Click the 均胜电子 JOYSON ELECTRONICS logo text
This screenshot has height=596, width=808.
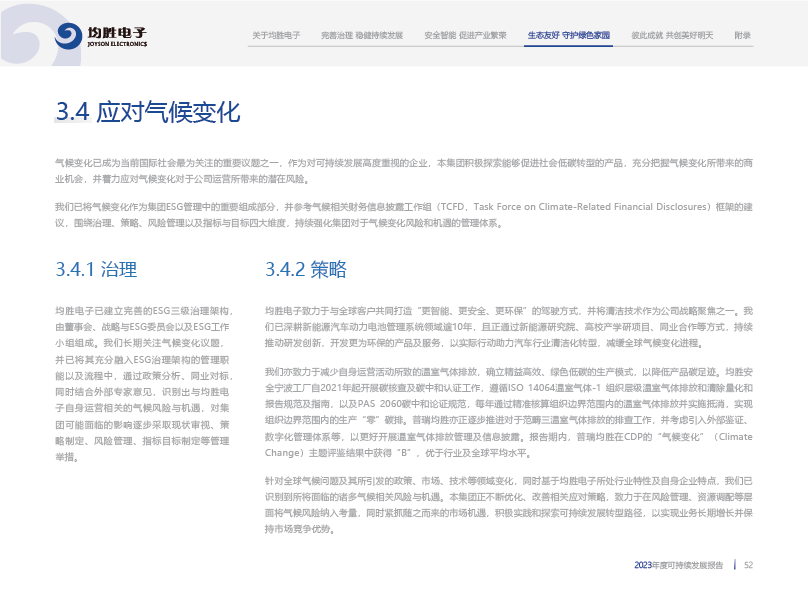[x=116, y=36]
